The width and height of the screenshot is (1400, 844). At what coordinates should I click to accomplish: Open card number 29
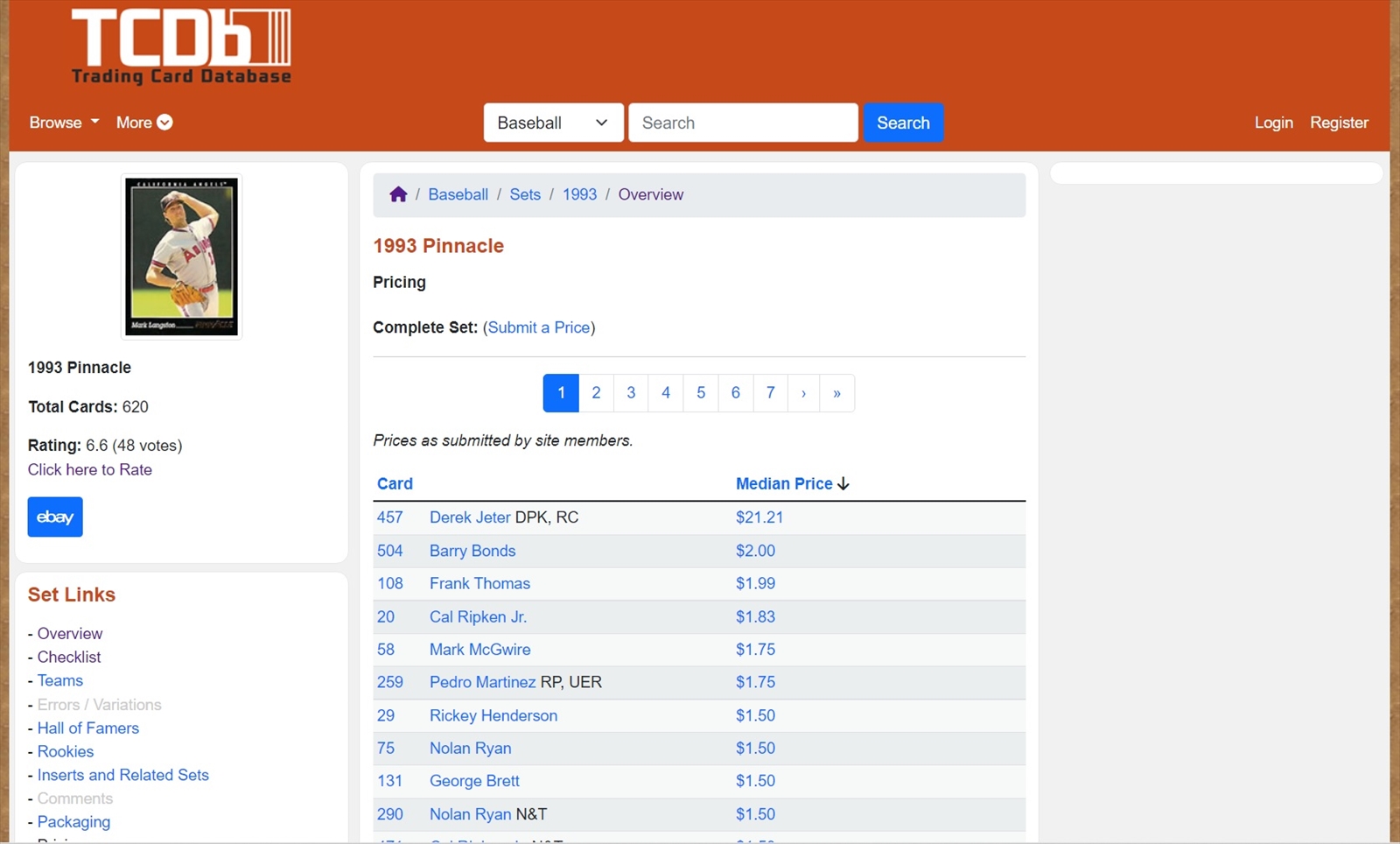pyautogui.click(x=386, y=715)
